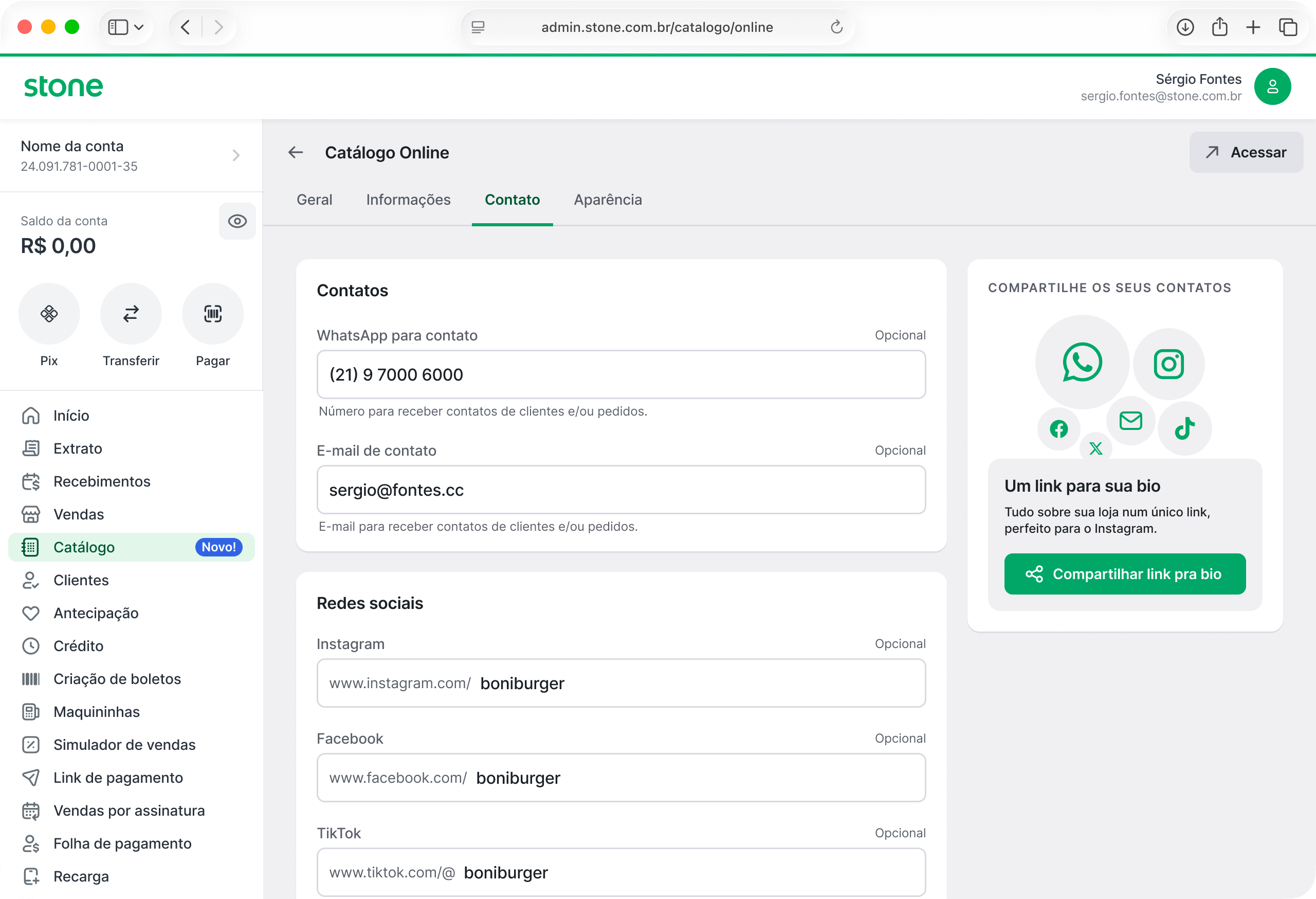
Task: Reload the page in address bar
Action: click(837, 27)
